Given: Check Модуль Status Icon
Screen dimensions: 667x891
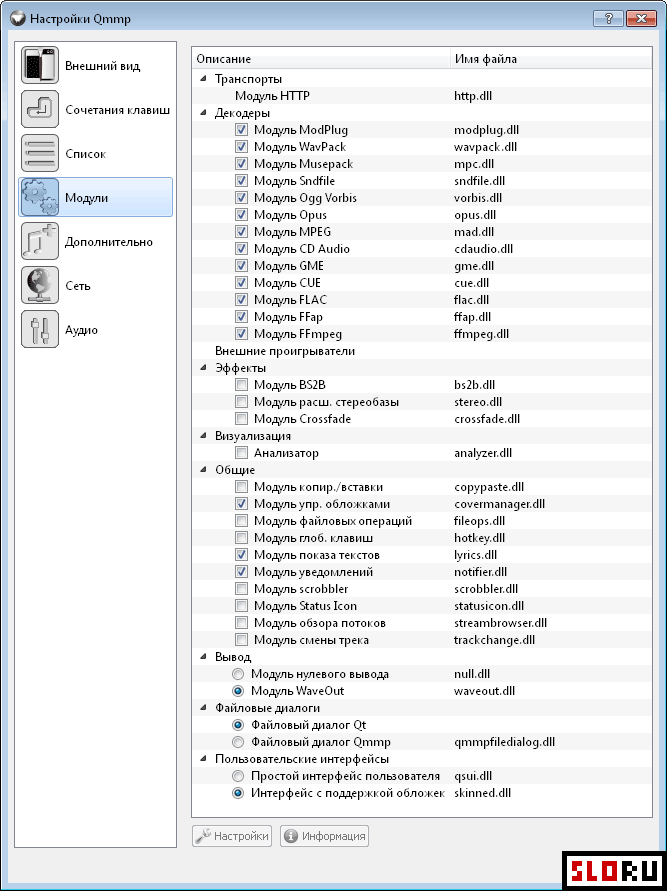Looking at the screenshot, I should (x=241, y=606).
